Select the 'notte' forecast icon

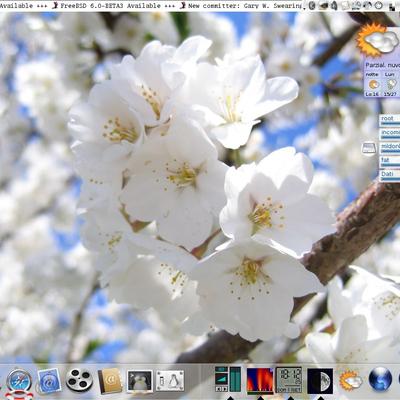pos(373,84)
